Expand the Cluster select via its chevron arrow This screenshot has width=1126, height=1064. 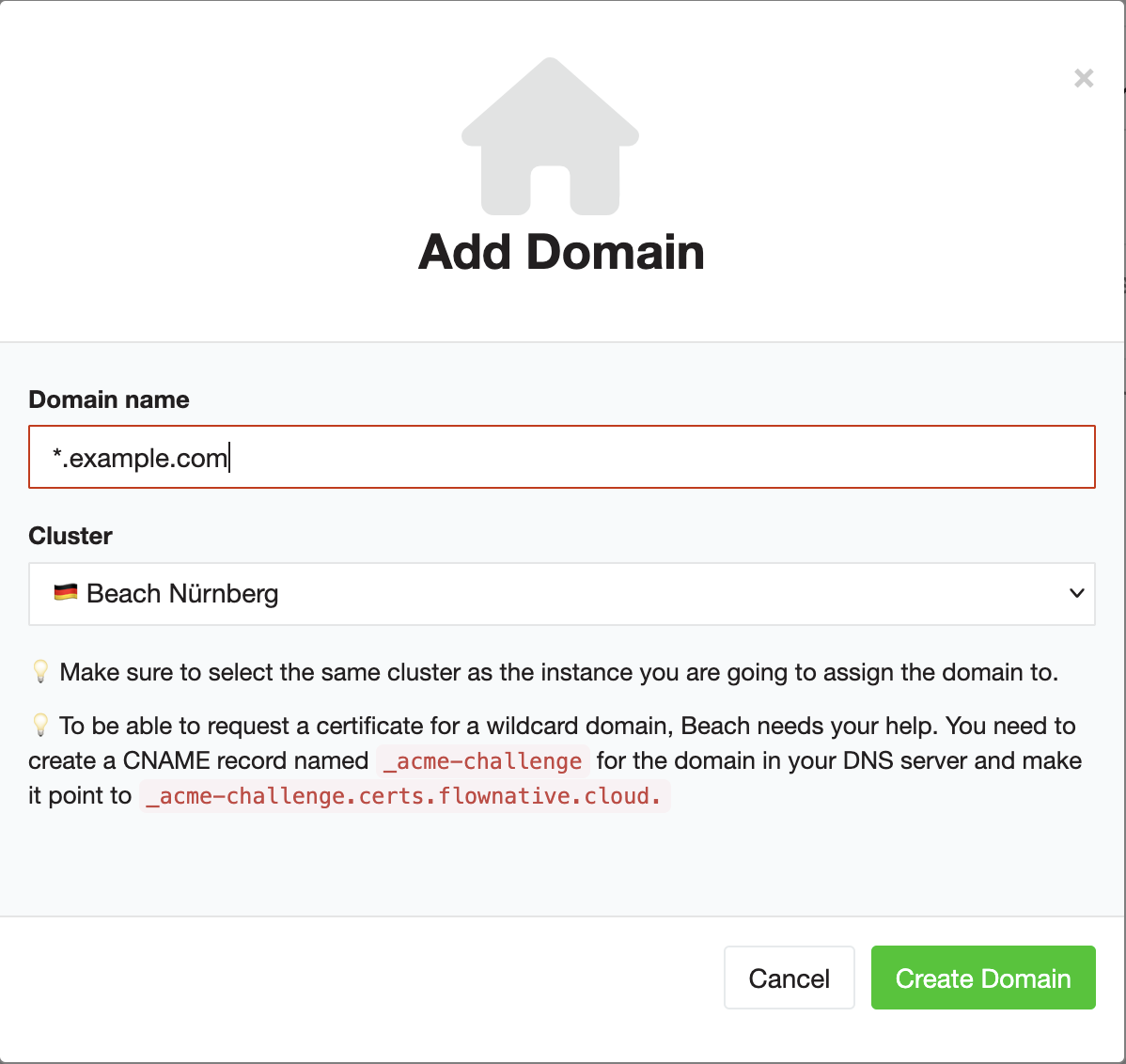(1077, 593)
